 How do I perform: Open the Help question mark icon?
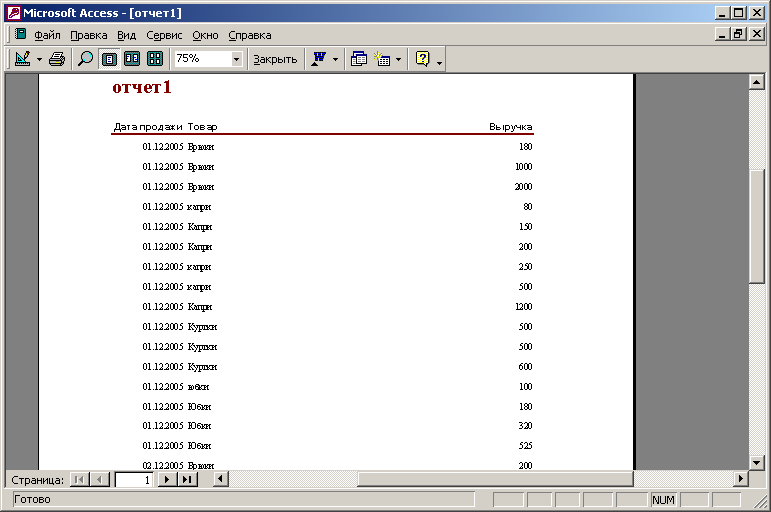point(422,59)
